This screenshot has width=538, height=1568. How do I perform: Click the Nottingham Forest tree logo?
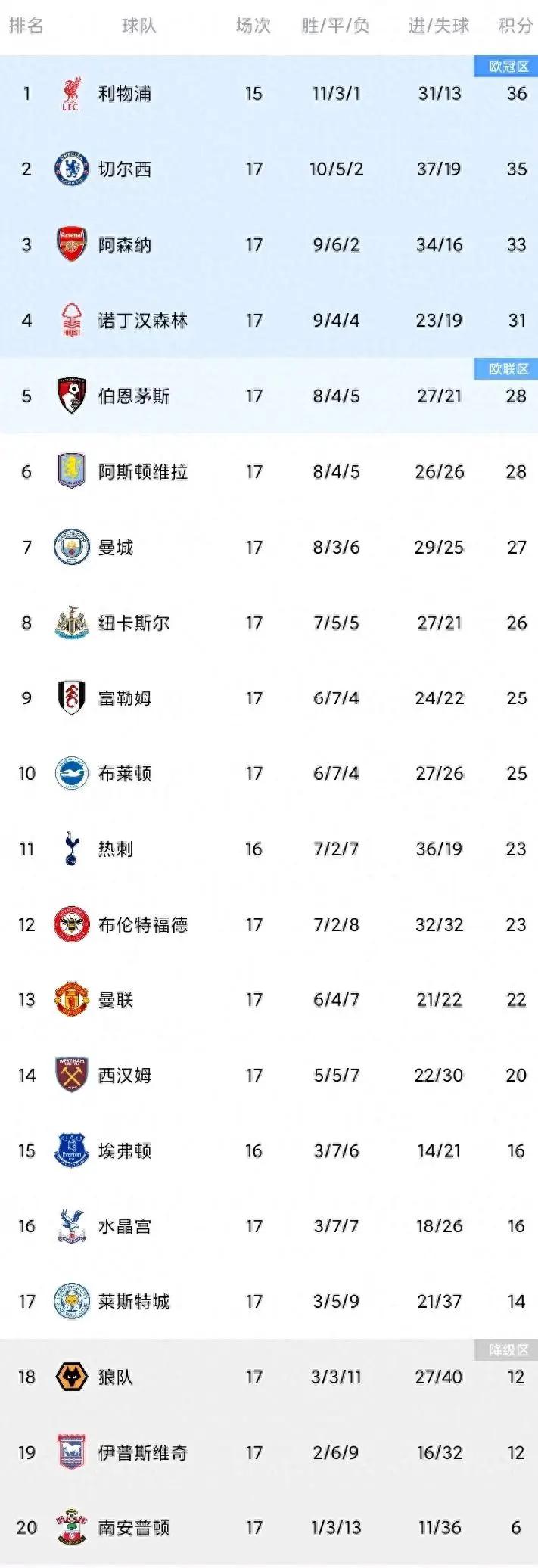tap(71, 320)
